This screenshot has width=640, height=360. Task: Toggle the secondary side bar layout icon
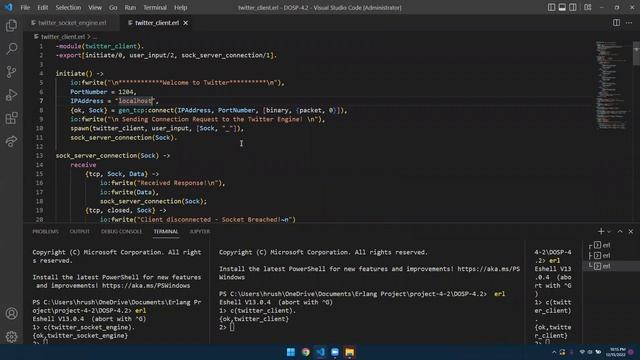pyautogui.click(x=573, y=7)
